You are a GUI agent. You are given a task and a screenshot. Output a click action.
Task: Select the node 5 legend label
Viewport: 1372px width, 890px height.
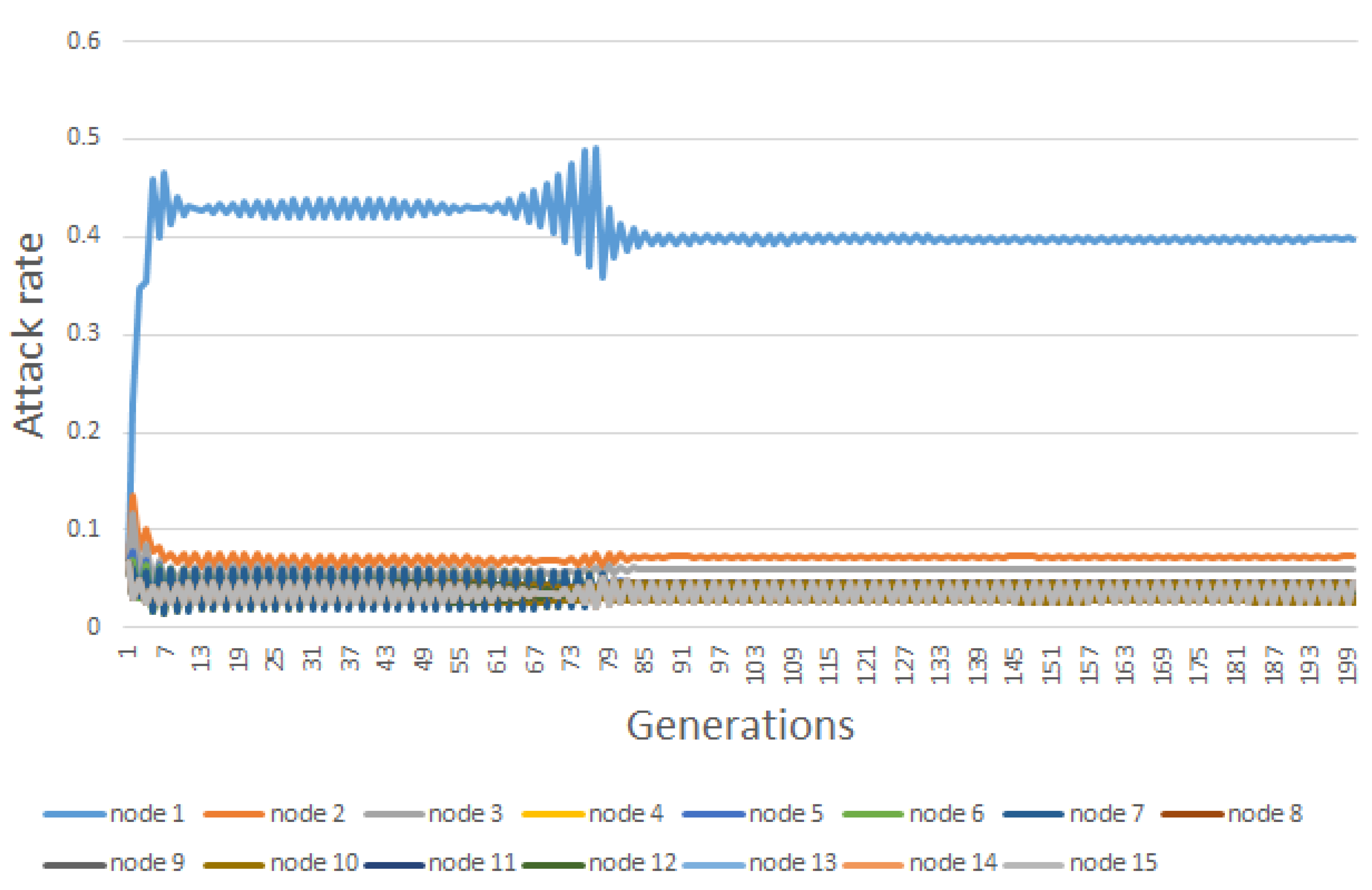pyautogui.click(x=786, y=814)
